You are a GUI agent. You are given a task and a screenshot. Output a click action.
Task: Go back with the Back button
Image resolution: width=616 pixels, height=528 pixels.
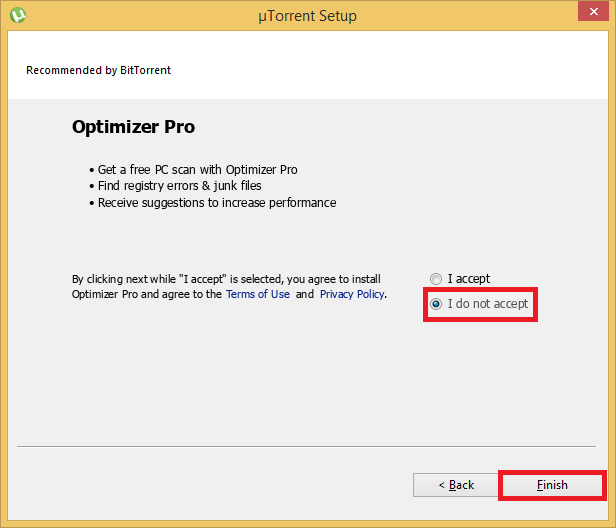click(456, 485)
